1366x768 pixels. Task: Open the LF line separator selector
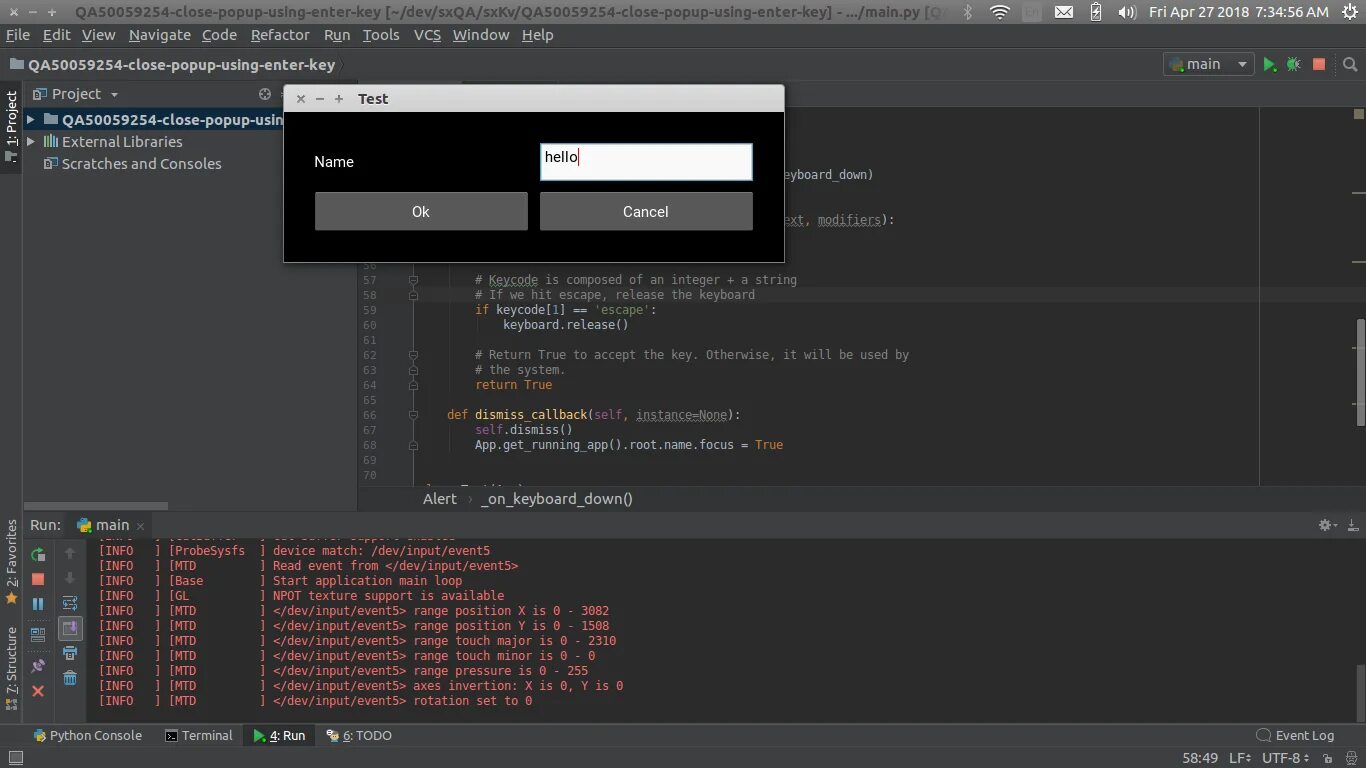(x=1240, y=758)
